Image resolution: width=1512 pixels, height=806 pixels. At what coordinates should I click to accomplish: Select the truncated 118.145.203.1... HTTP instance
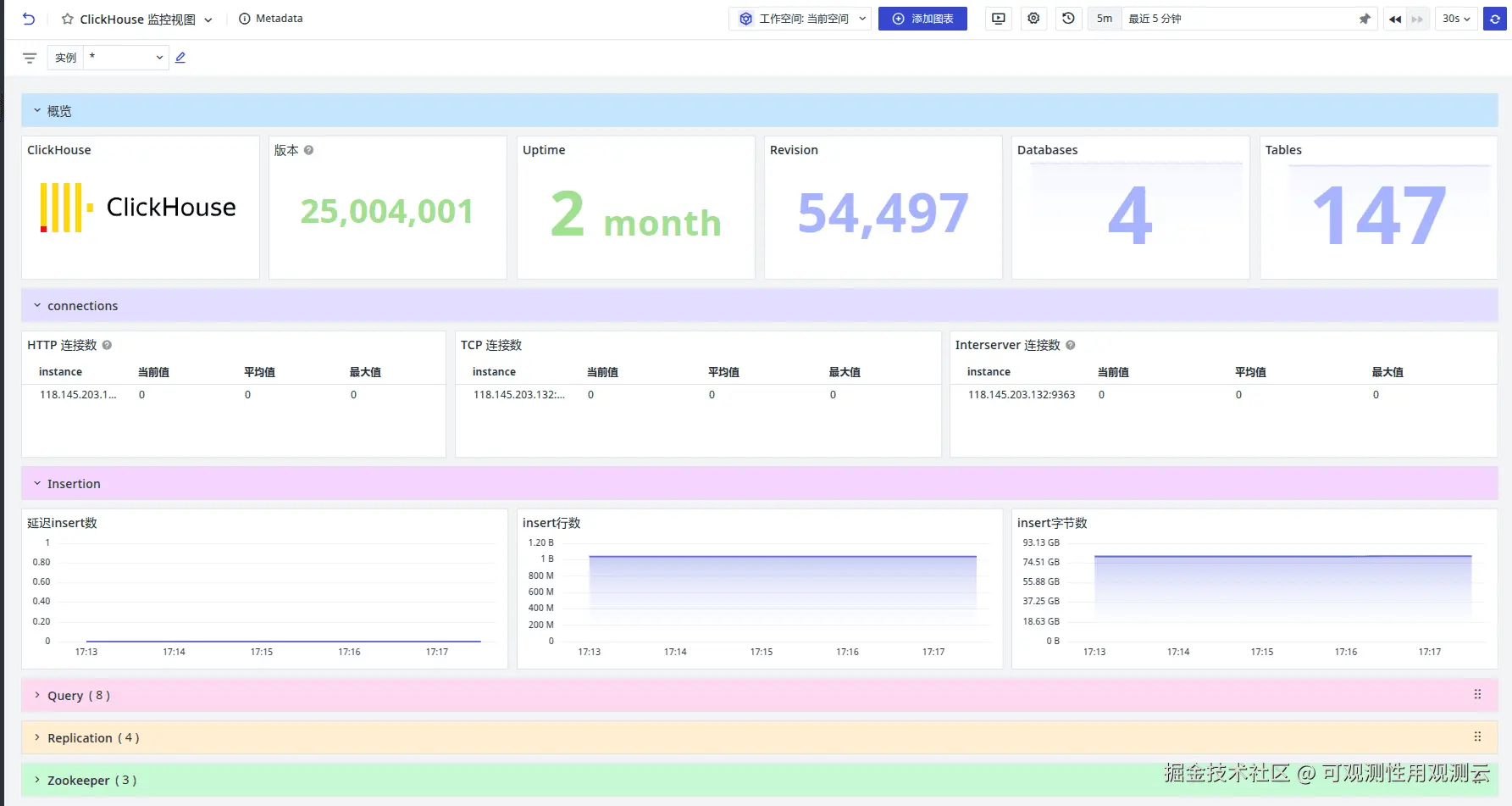[78, 395]
